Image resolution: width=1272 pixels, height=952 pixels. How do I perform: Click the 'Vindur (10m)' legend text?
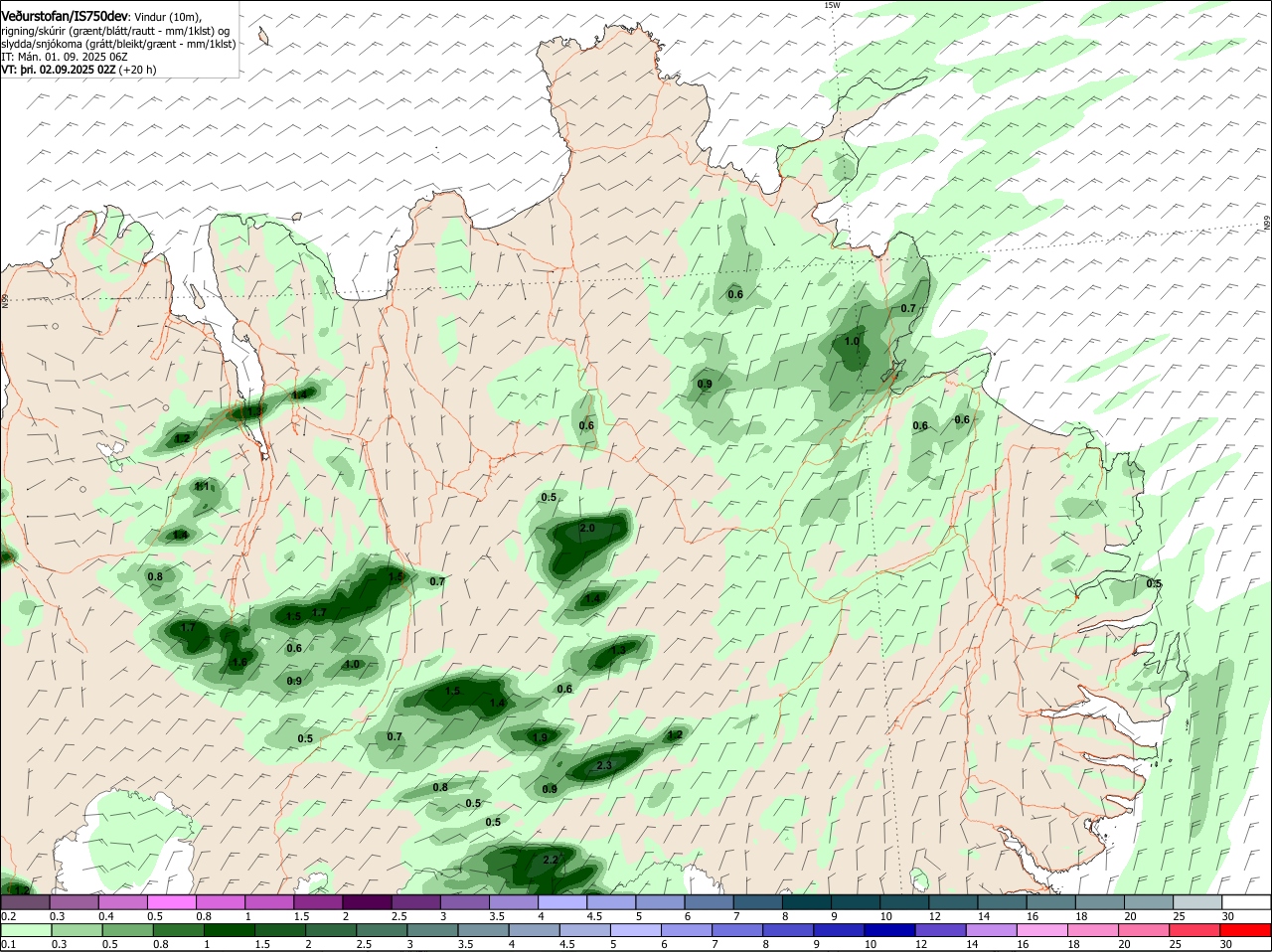click(x=167, y=17)
